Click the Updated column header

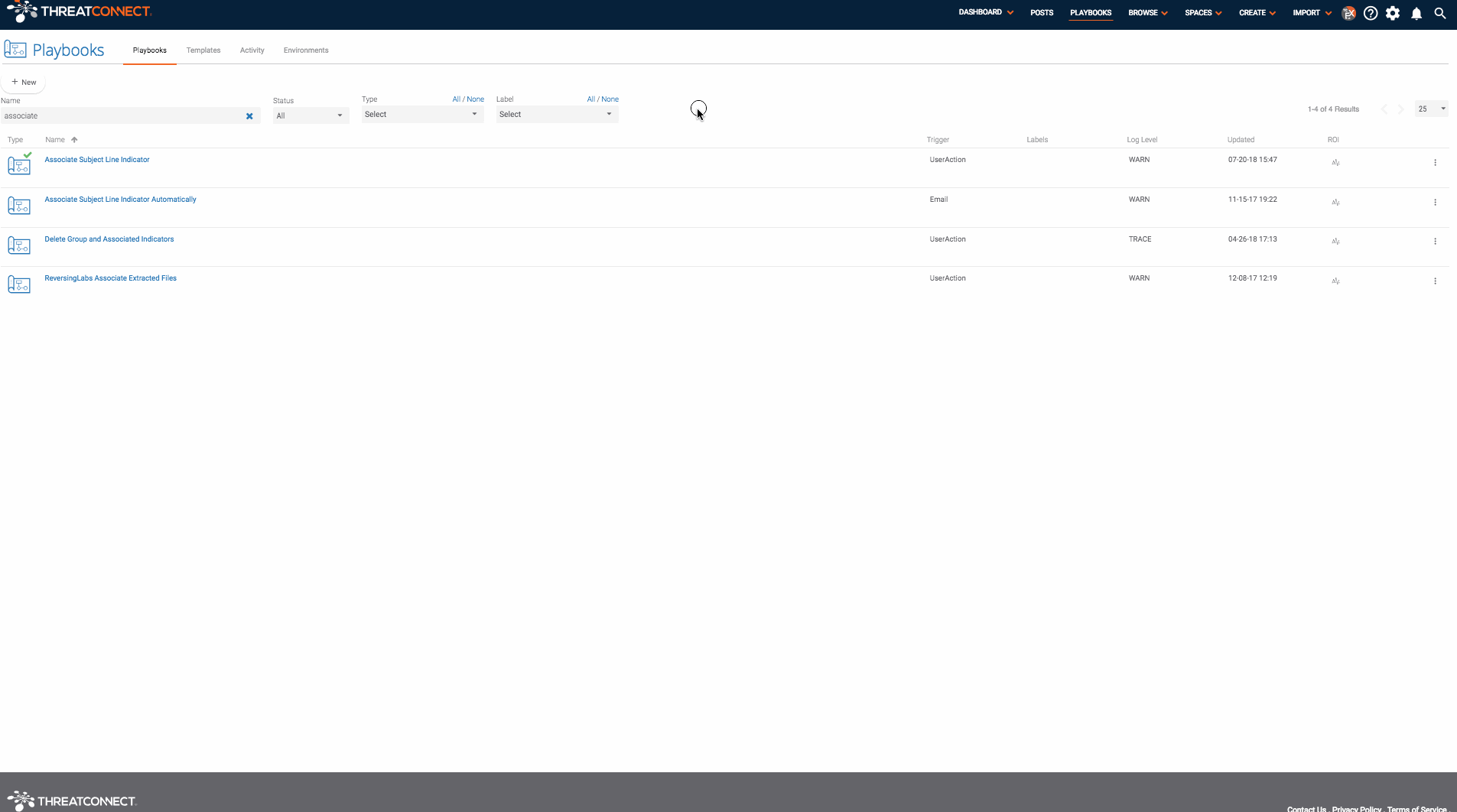(1241, 140)
